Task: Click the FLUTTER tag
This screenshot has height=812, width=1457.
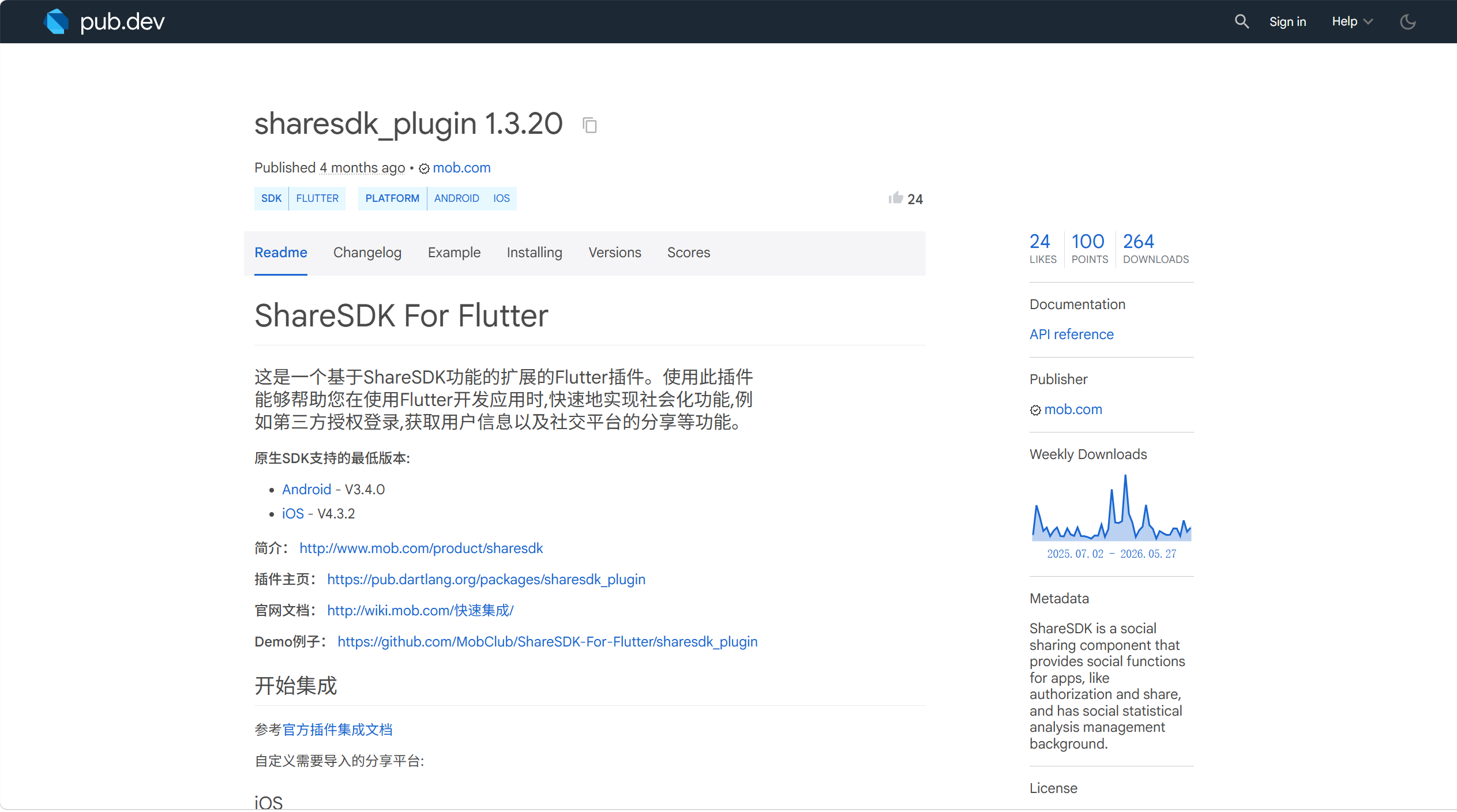Action: (x=317, y=198)
